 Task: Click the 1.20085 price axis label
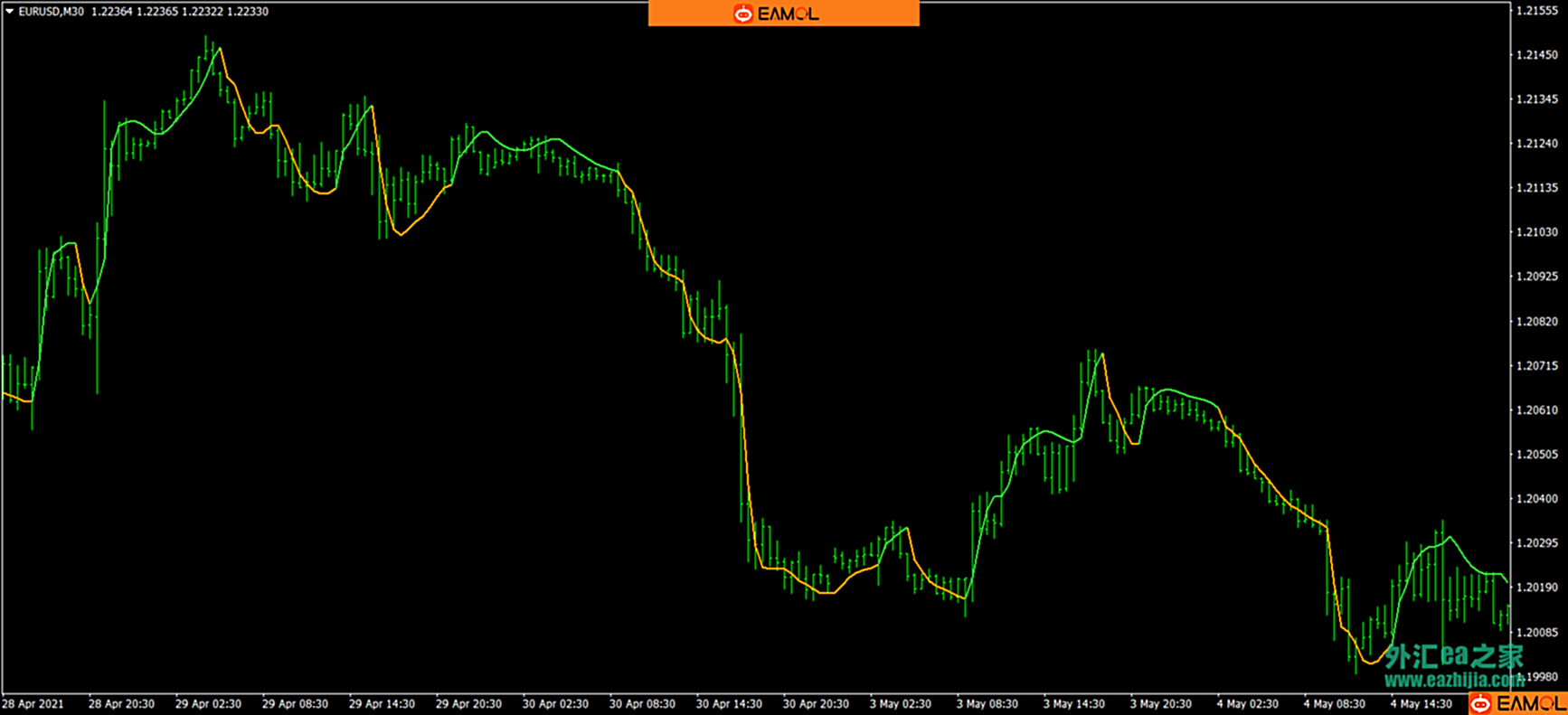click(1536, 632)
